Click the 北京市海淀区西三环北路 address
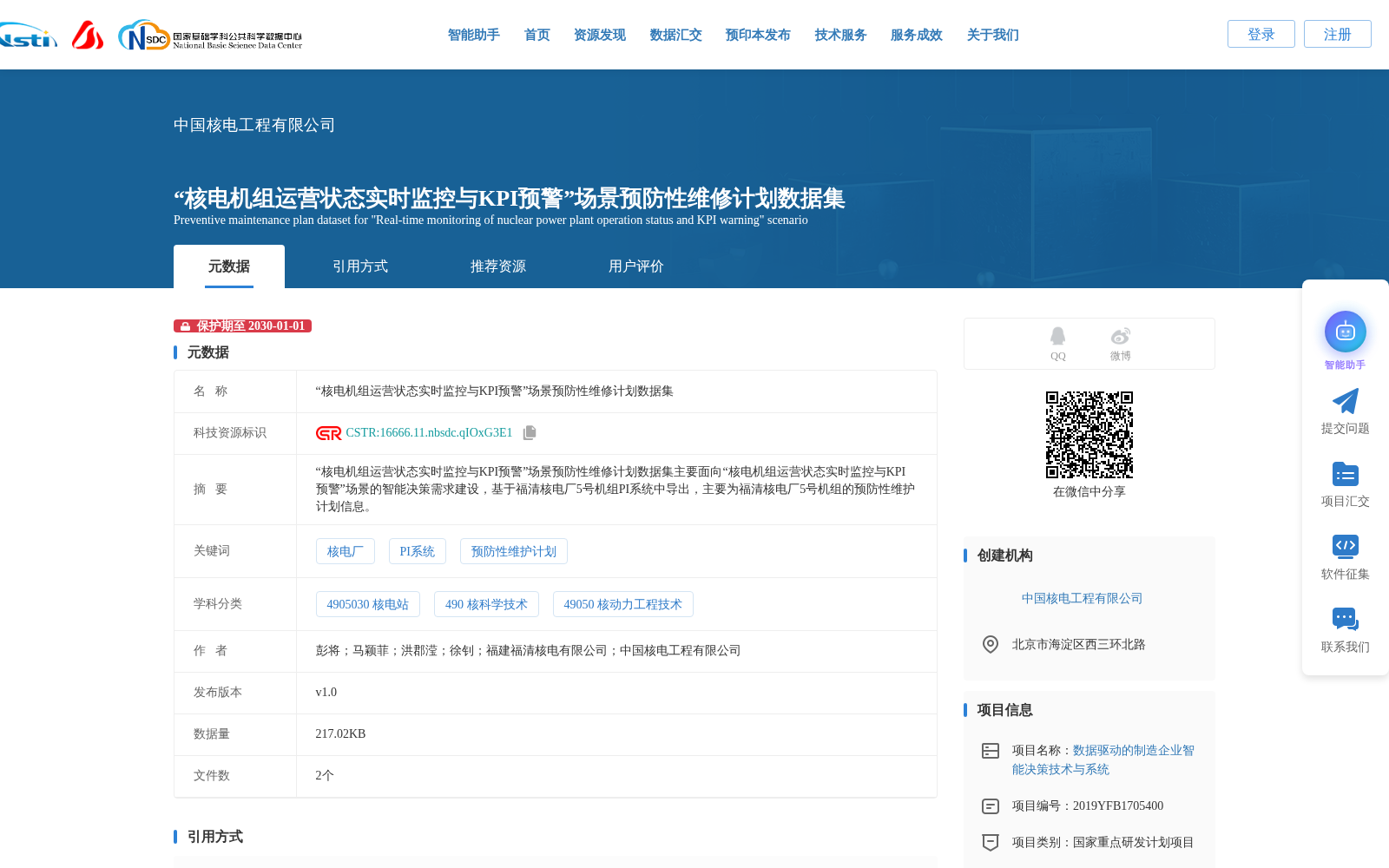 (1079, 644)
